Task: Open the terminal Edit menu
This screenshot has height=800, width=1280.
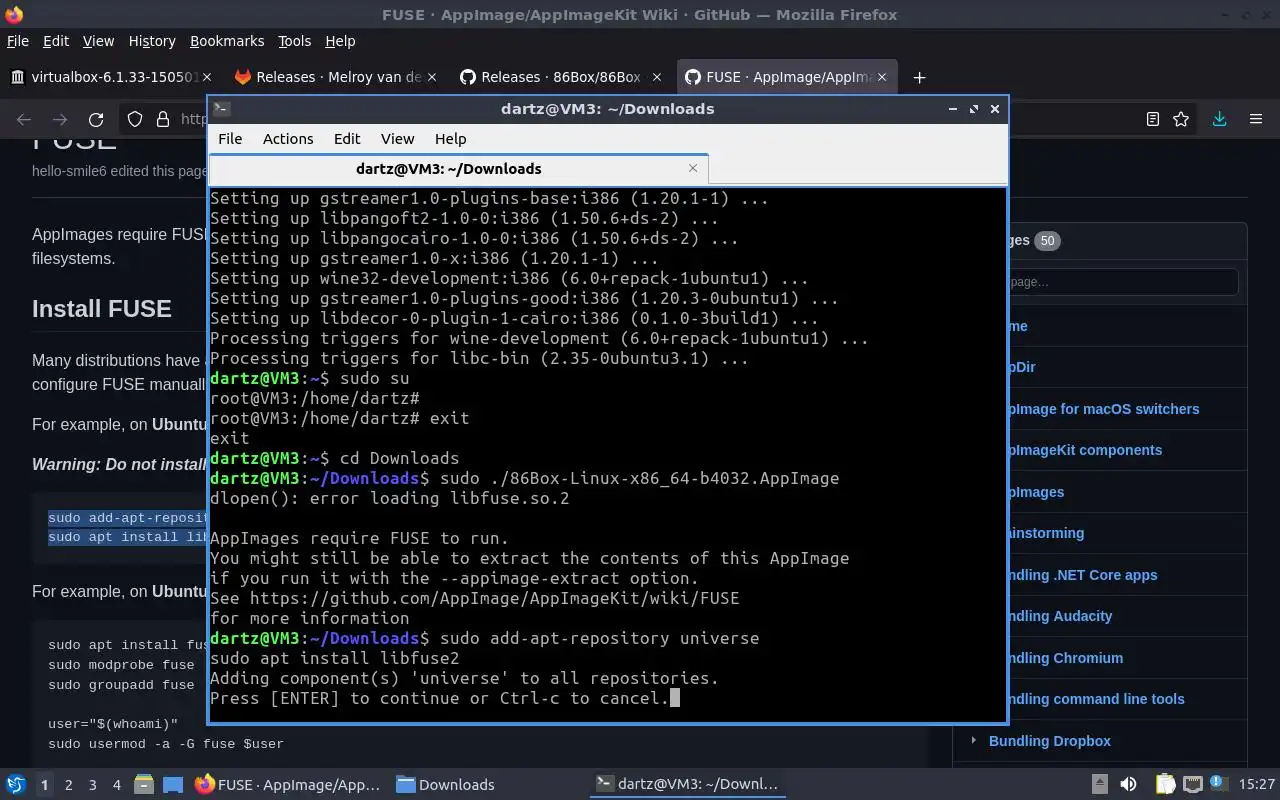Action: click(x=347, y=139)
